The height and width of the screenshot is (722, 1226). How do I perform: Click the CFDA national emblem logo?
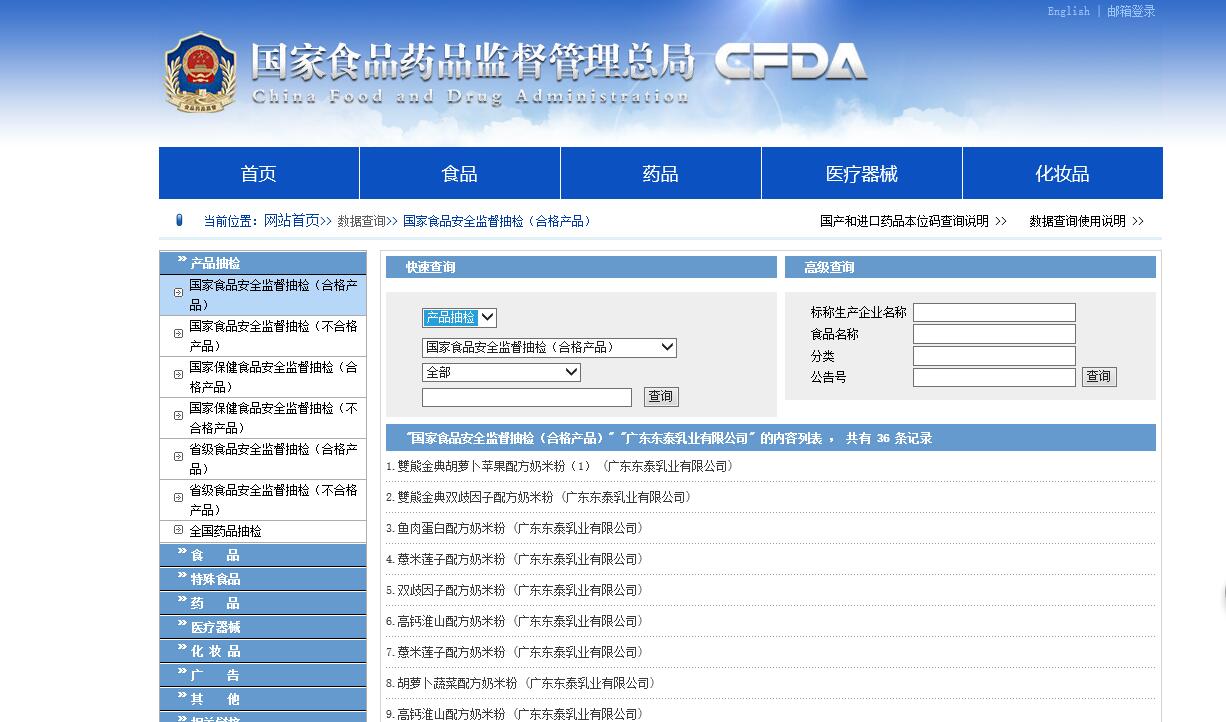point(201,72)
